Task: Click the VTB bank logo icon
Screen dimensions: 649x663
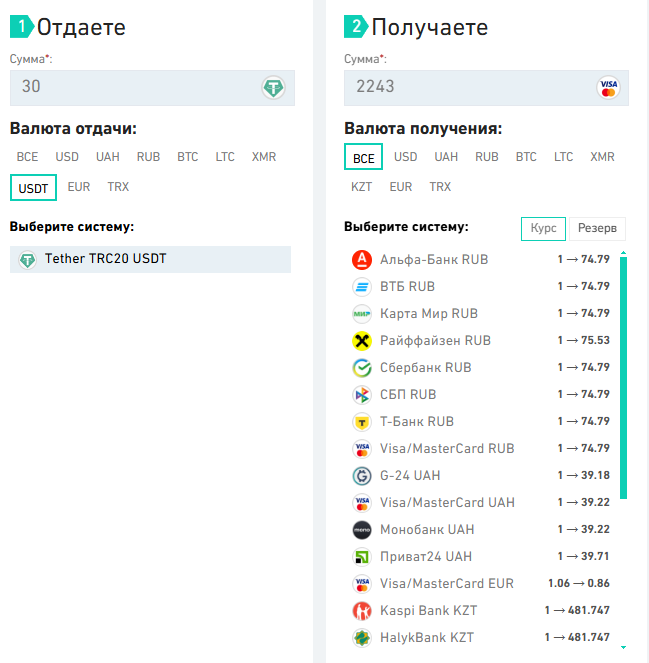Action: 362,287
